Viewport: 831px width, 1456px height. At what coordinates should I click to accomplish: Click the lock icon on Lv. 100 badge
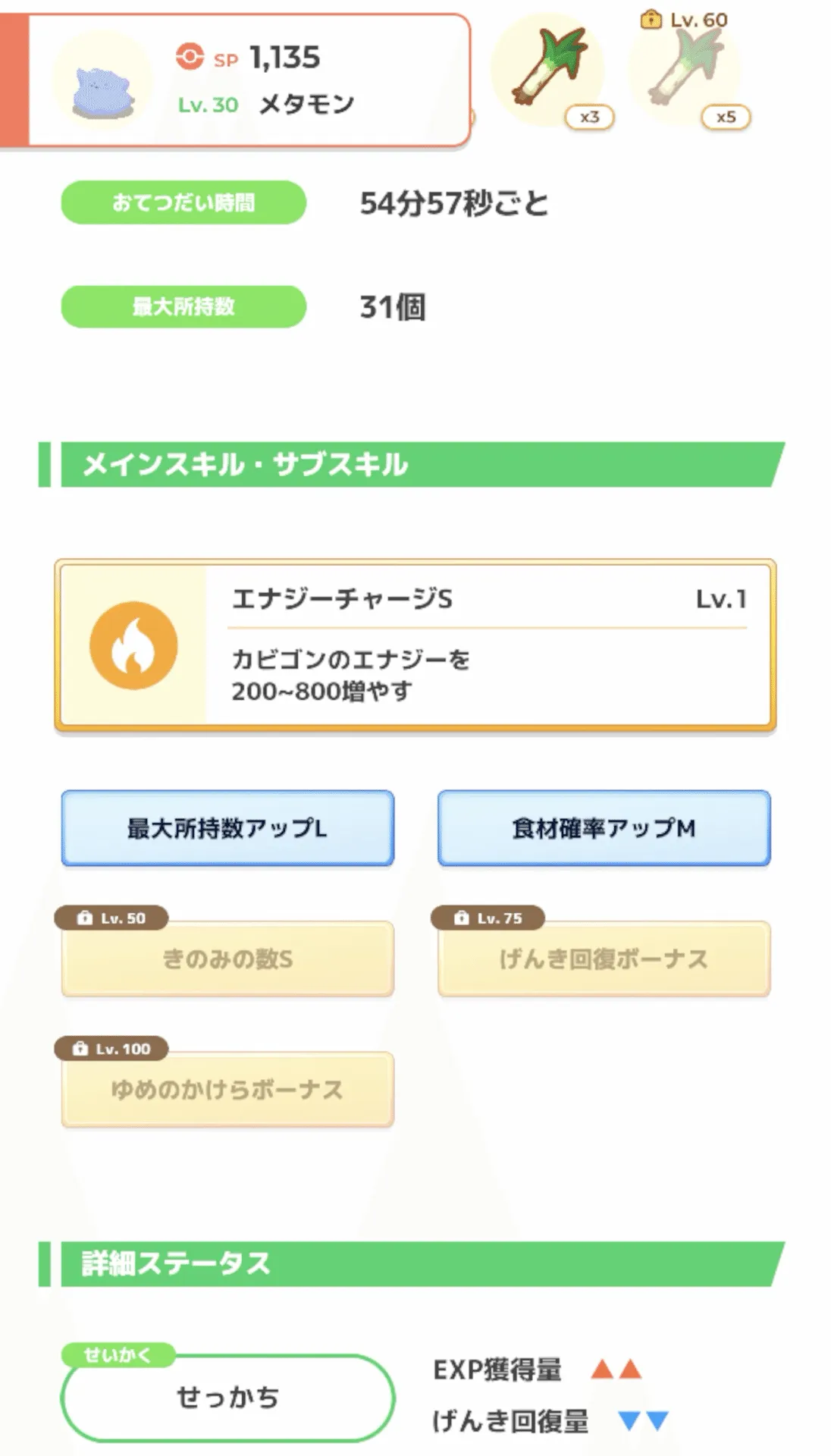pyautogui.click(x=80, y=1049)
